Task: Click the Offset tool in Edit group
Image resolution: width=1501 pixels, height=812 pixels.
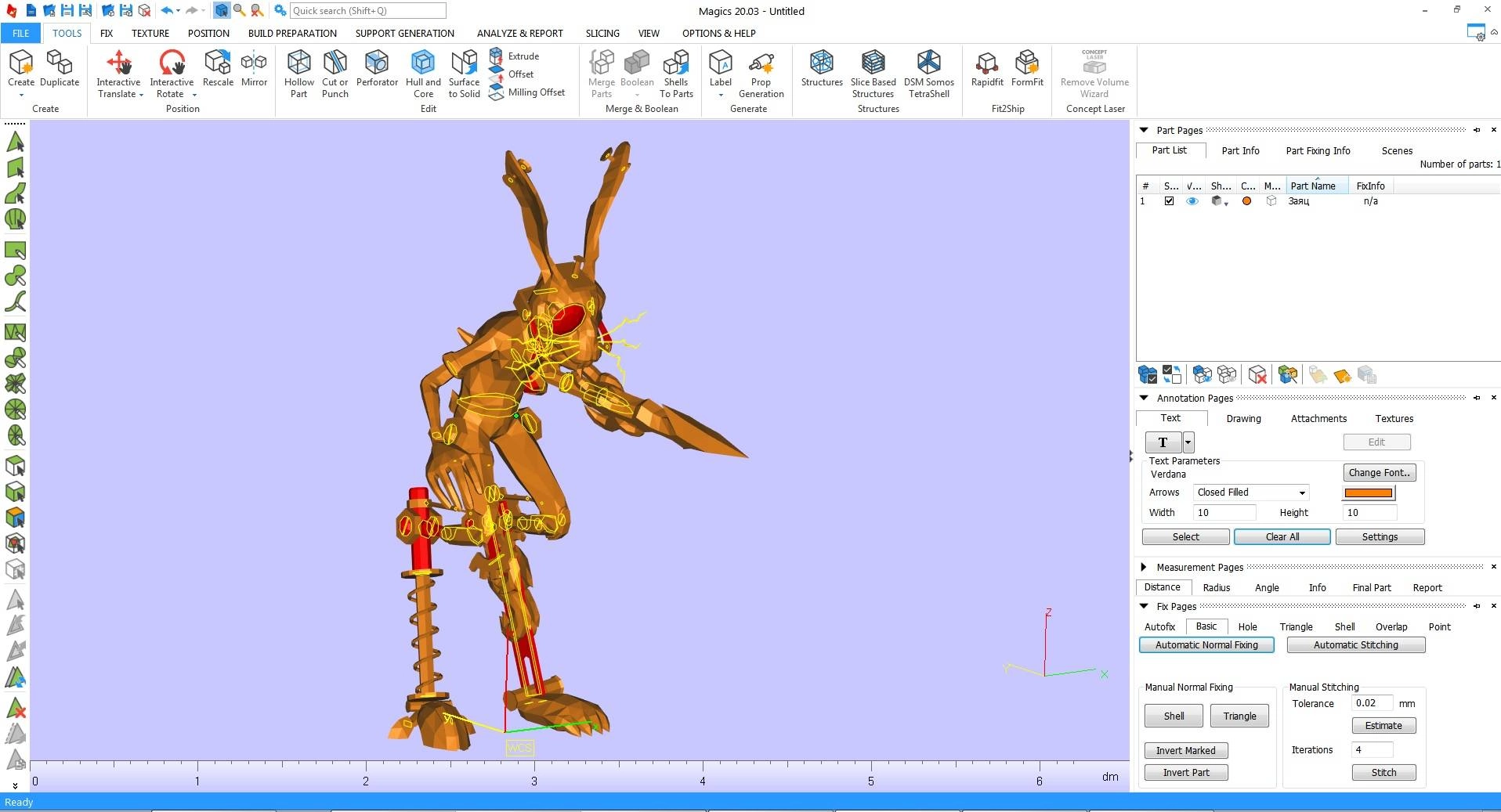Action: coord(512,74)
